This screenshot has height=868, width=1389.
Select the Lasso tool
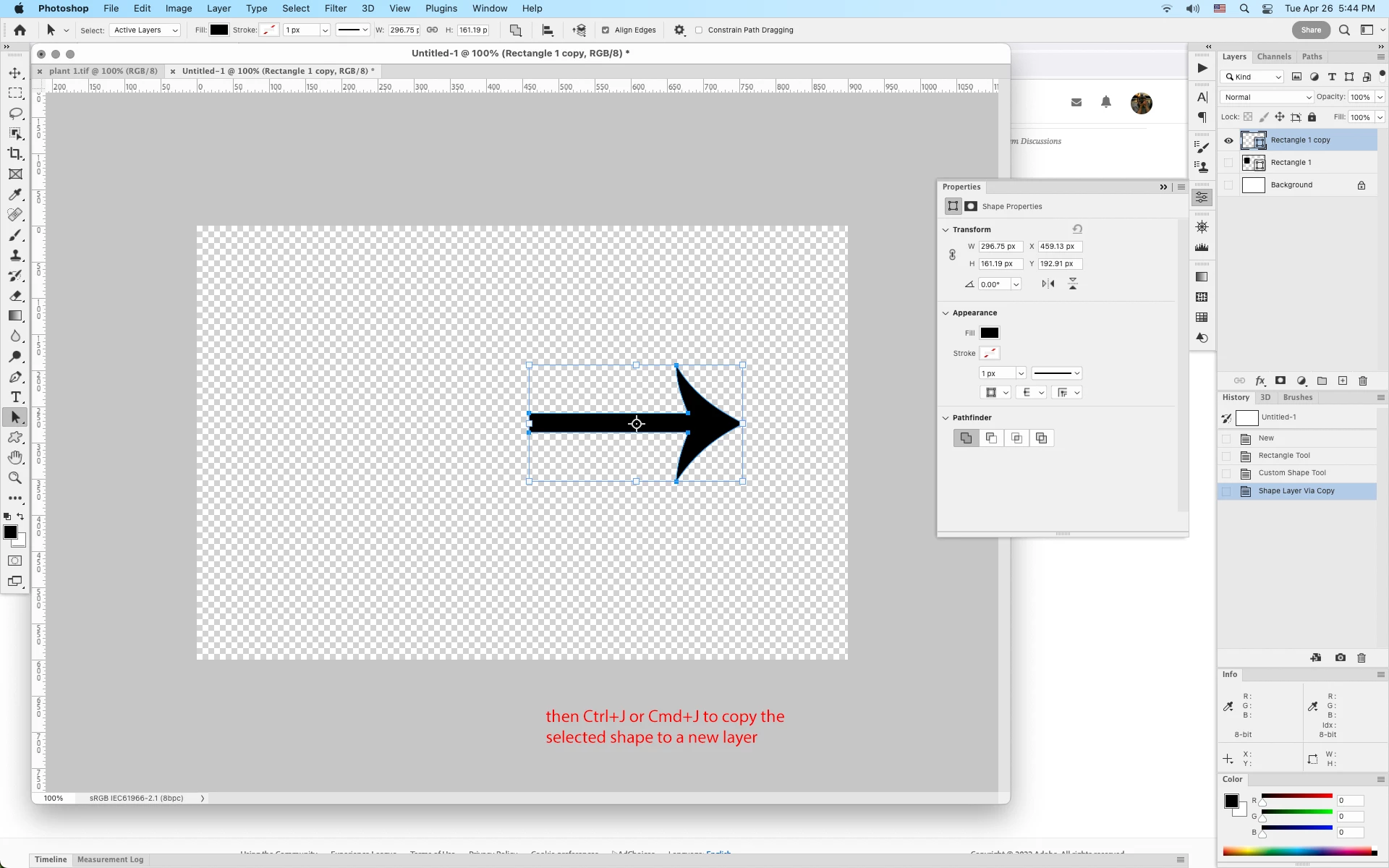(15, 114)
